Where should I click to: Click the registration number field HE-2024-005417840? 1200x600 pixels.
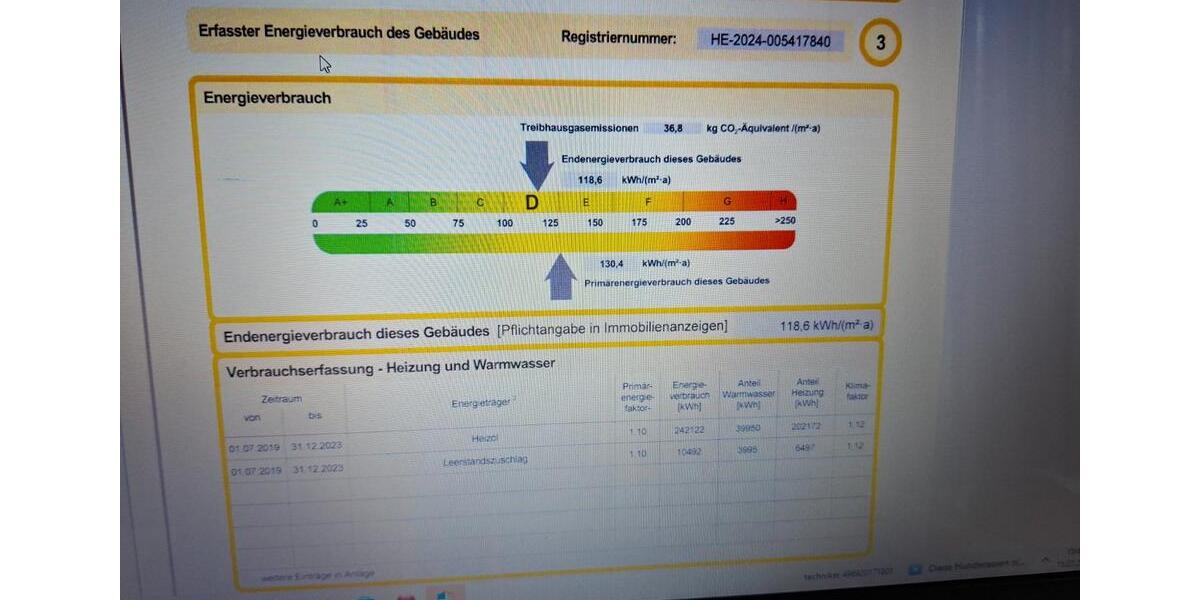pyautogui.click(x=770, y=41)
